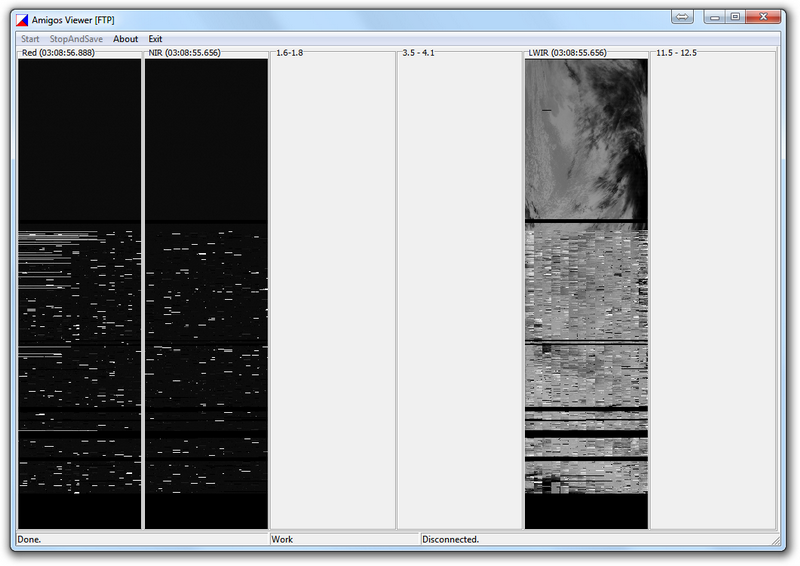The height and width of the screenshot is (566, 800).
Task: Open the Start menu item
Action: click(x=30, y=39)
